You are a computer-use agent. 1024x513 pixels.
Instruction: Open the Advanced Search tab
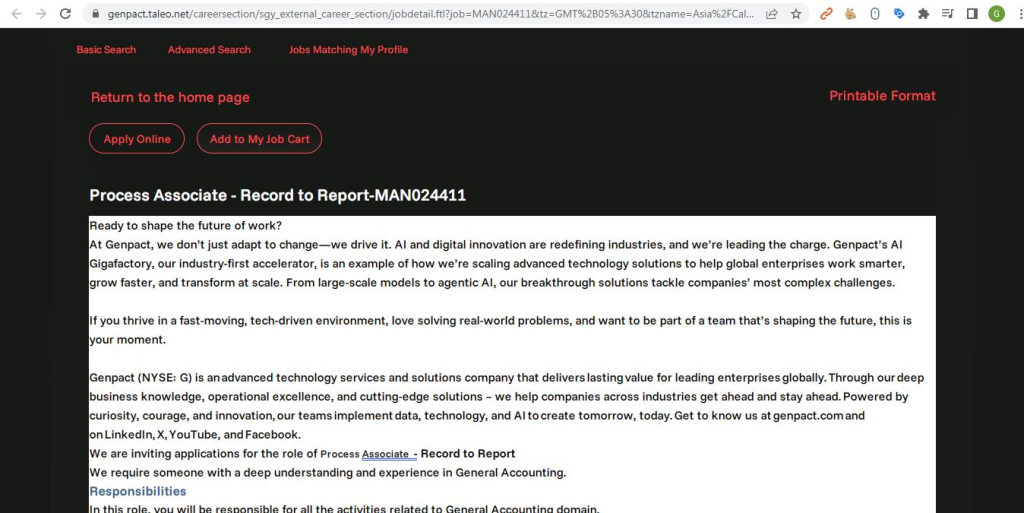pyautogui.click(x=209, y=50)
